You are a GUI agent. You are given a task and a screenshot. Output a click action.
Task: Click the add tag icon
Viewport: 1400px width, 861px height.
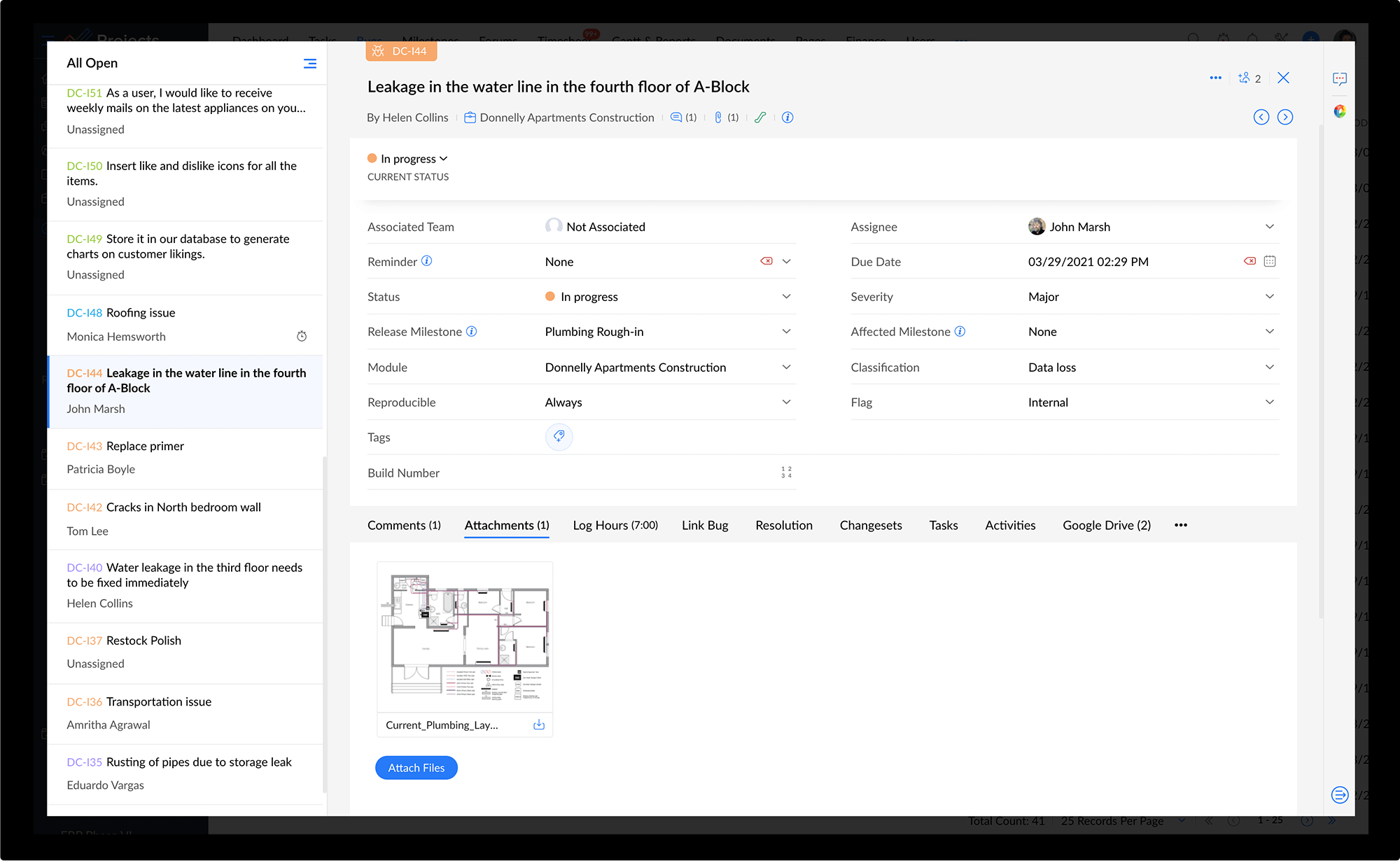tap(559, 437)
